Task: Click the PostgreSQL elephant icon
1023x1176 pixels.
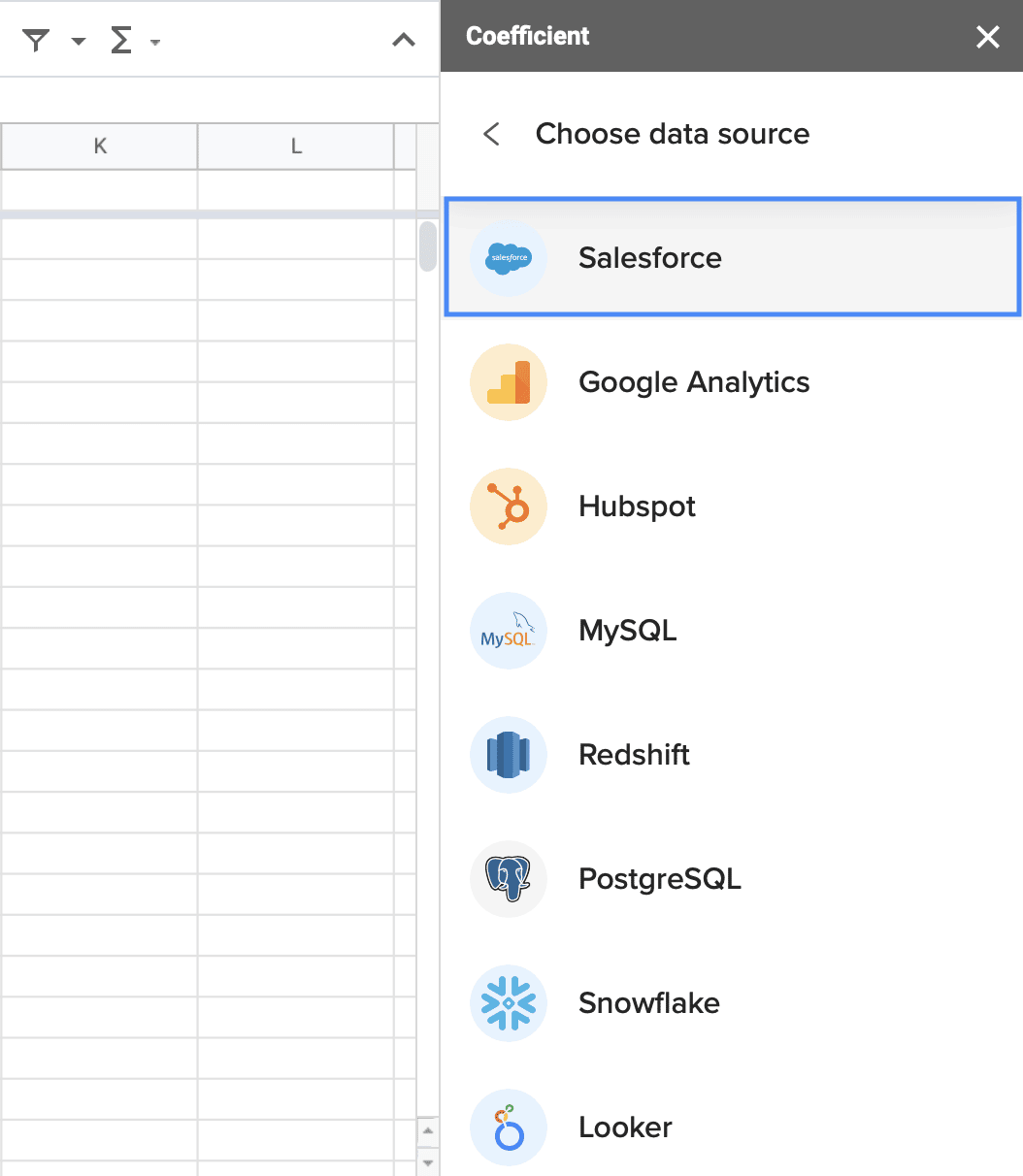Action: [509, 879]
